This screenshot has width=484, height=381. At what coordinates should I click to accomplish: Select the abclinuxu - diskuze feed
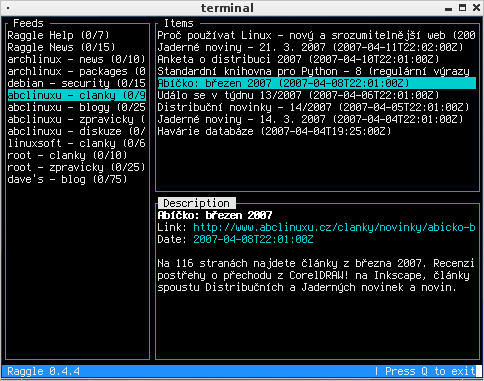click(76, 131)
